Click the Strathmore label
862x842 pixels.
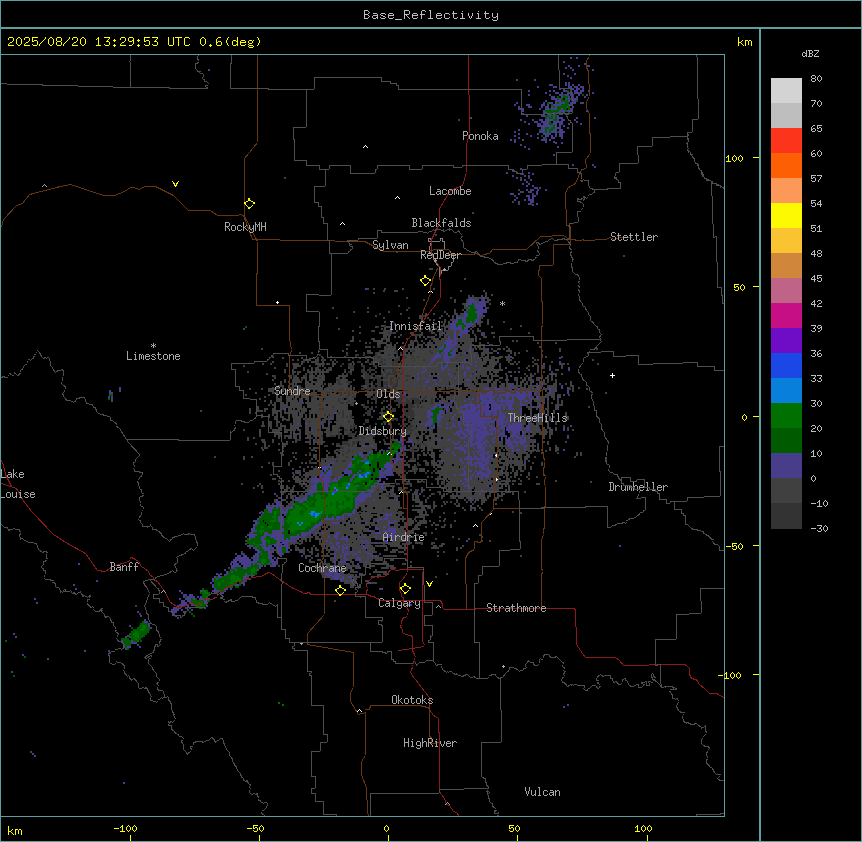pyautogui.click(x=516, y=608)
